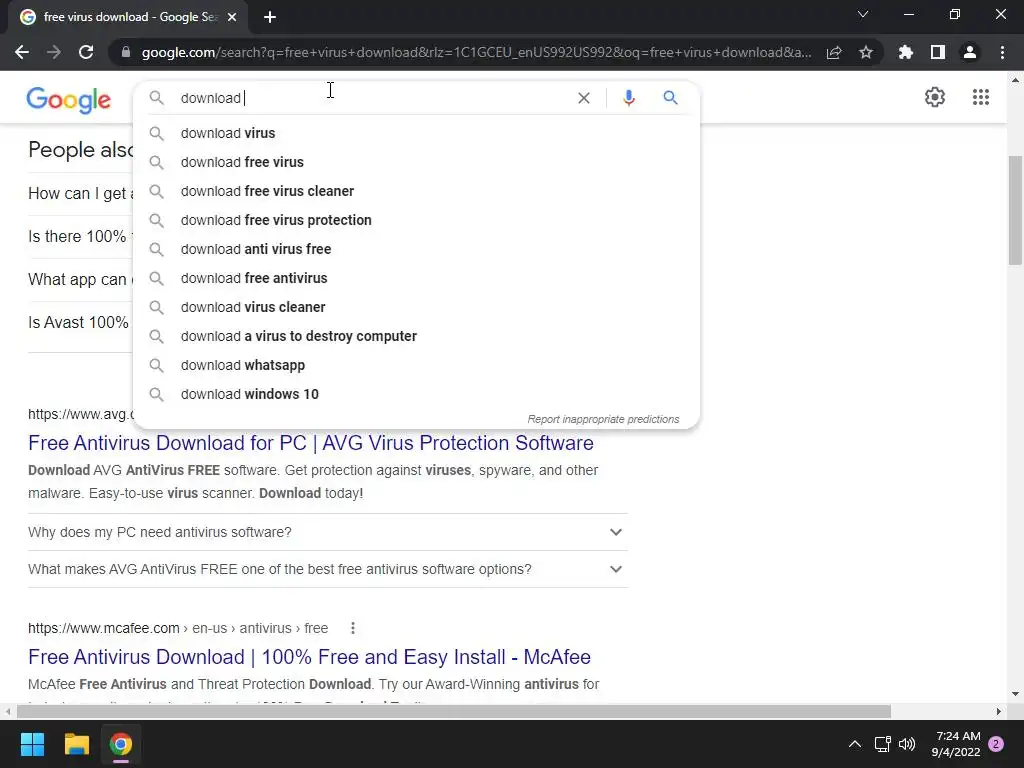1024x768 pixels.
Task: Pick download a virus to destroy computer
Action: (x=416, y=336)
